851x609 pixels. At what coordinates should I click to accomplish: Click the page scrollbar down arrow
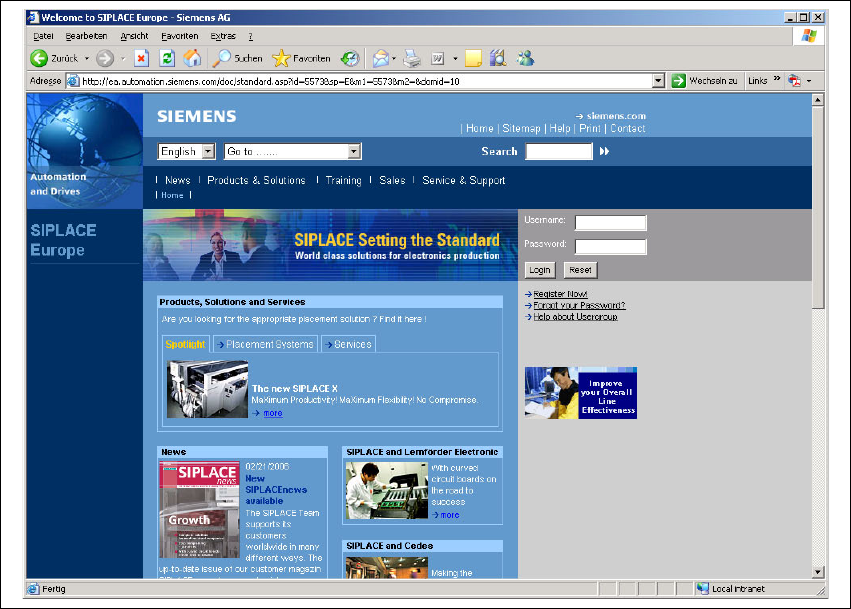click(818, 572)
